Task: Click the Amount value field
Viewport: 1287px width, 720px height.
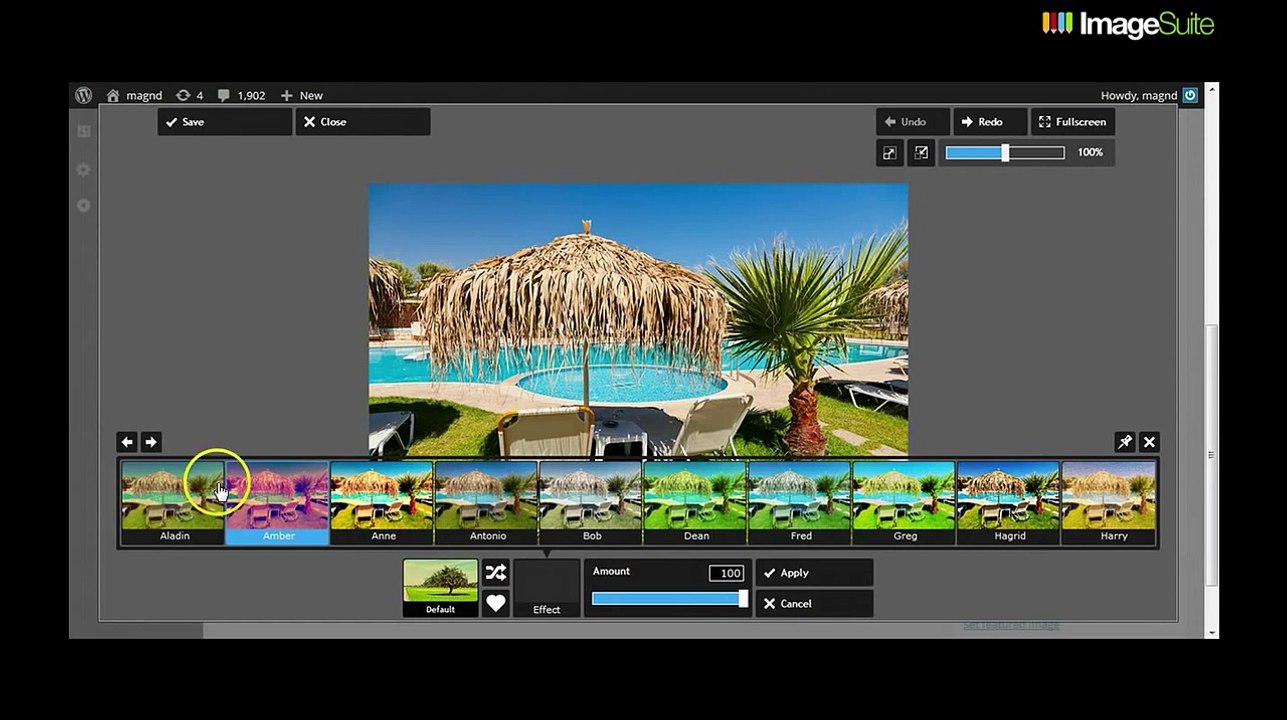Action: click(727, 573)
